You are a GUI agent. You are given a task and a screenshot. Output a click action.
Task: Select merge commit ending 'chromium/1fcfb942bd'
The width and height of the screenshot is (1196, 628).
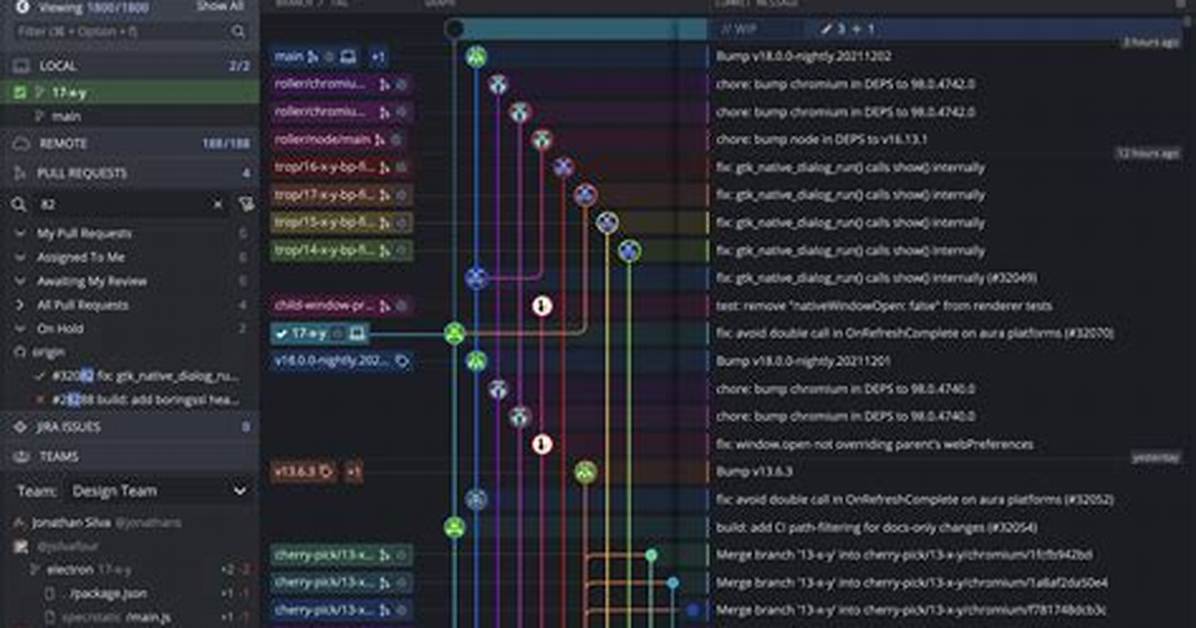point(904,555)
